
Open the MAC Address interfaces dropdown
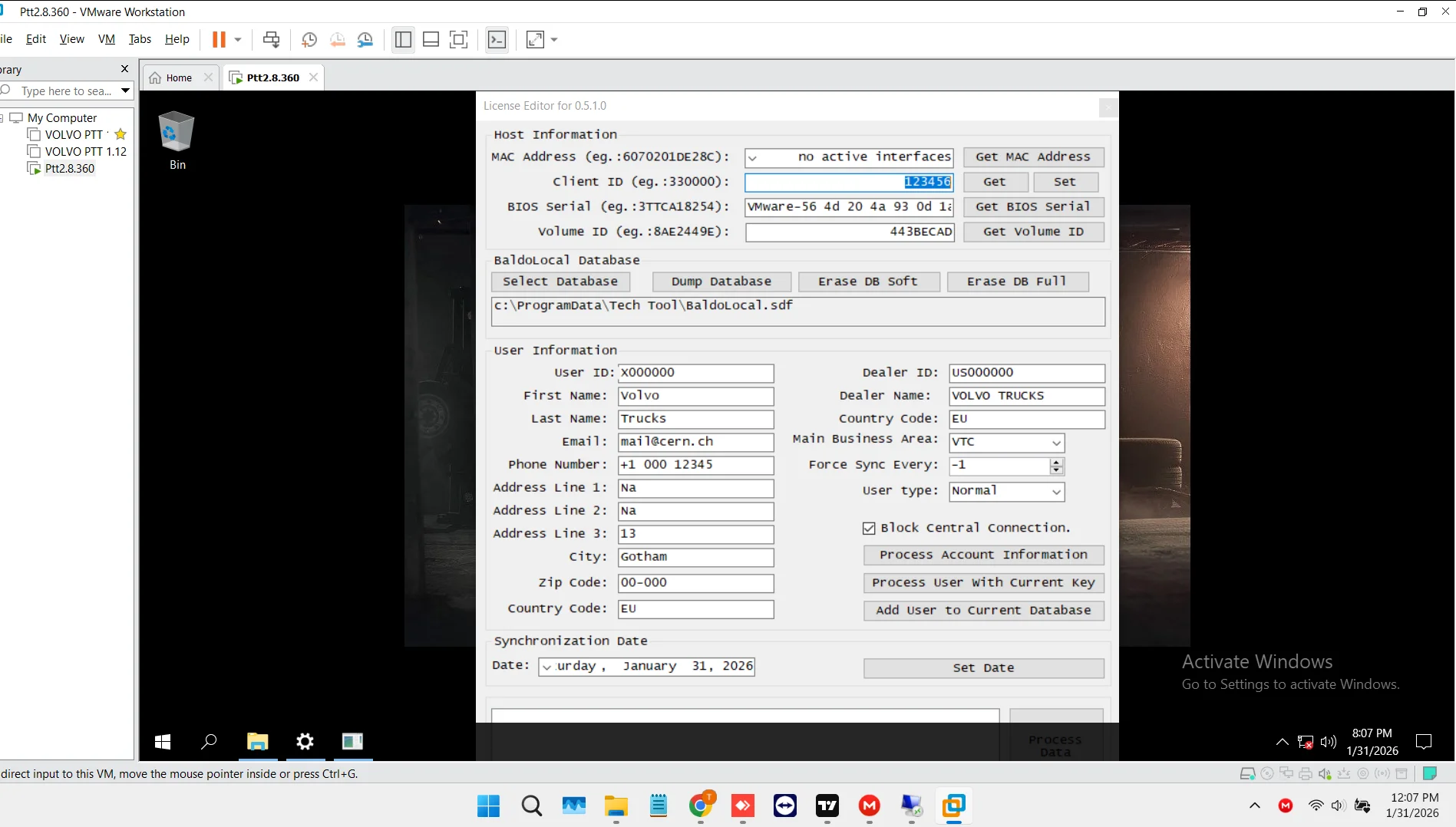(x=754, y=157)
